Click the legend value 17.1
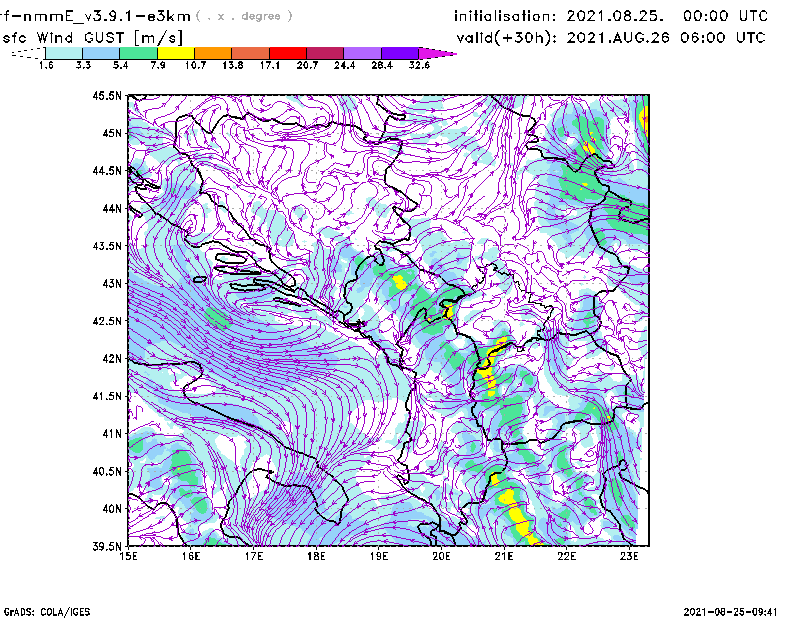 click(x=269, y=65)
